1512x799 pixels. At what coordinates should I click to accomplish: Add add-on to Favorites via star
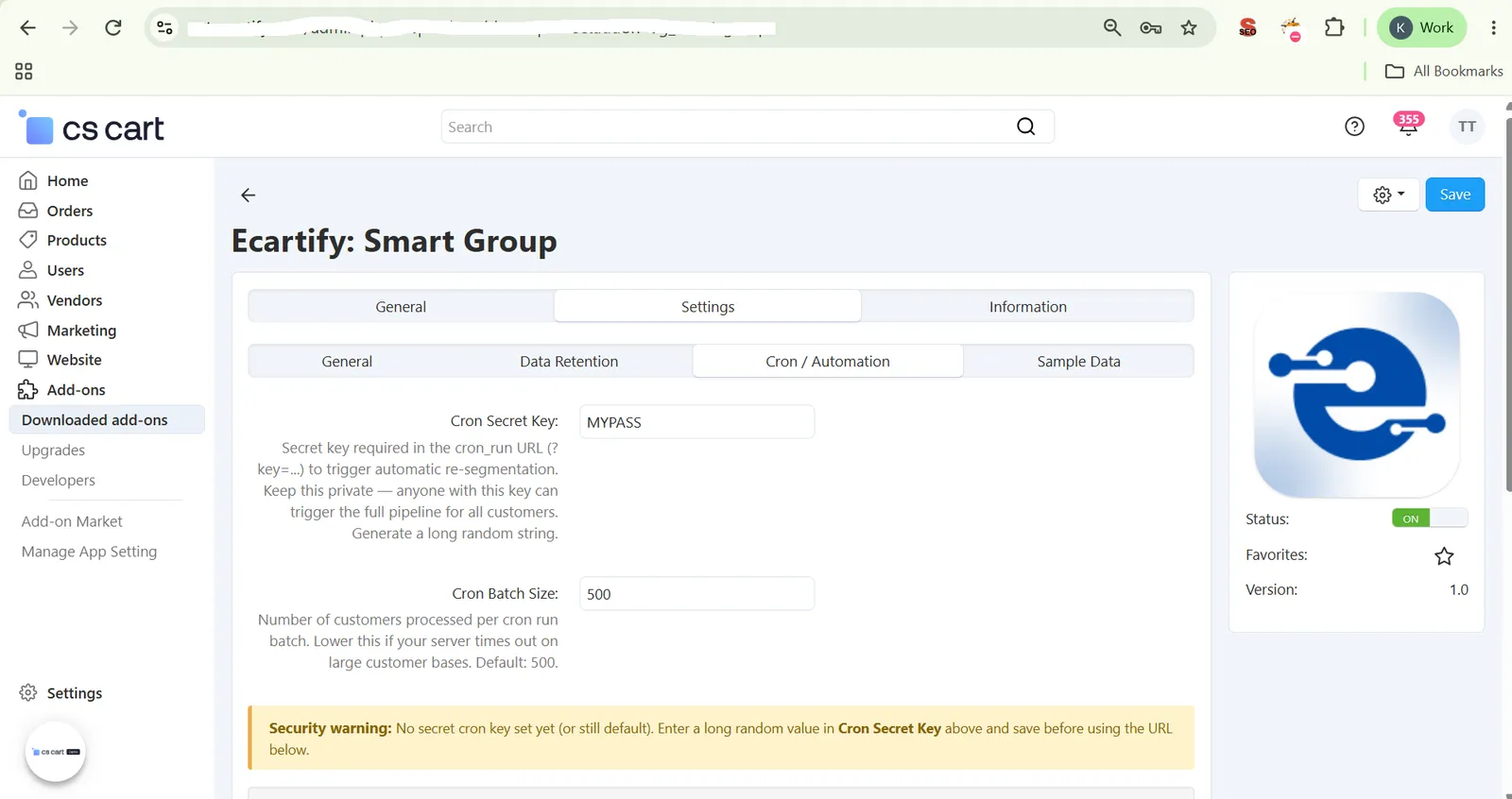[1443, 555]
